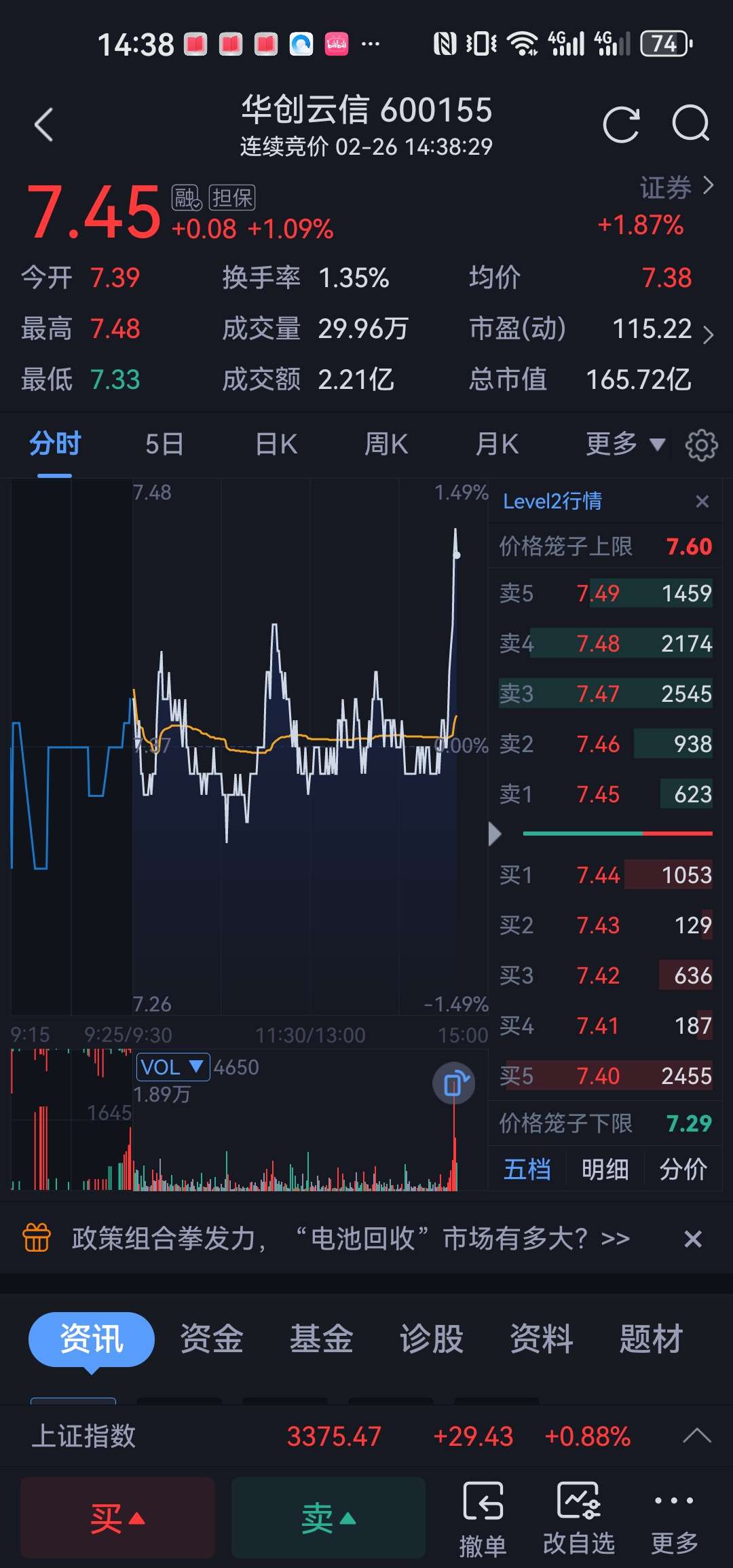Tap the bilibili notification icon
The width and height of the screenshot is (733, 1568).
pyautogui.click(x=337, y=44)
